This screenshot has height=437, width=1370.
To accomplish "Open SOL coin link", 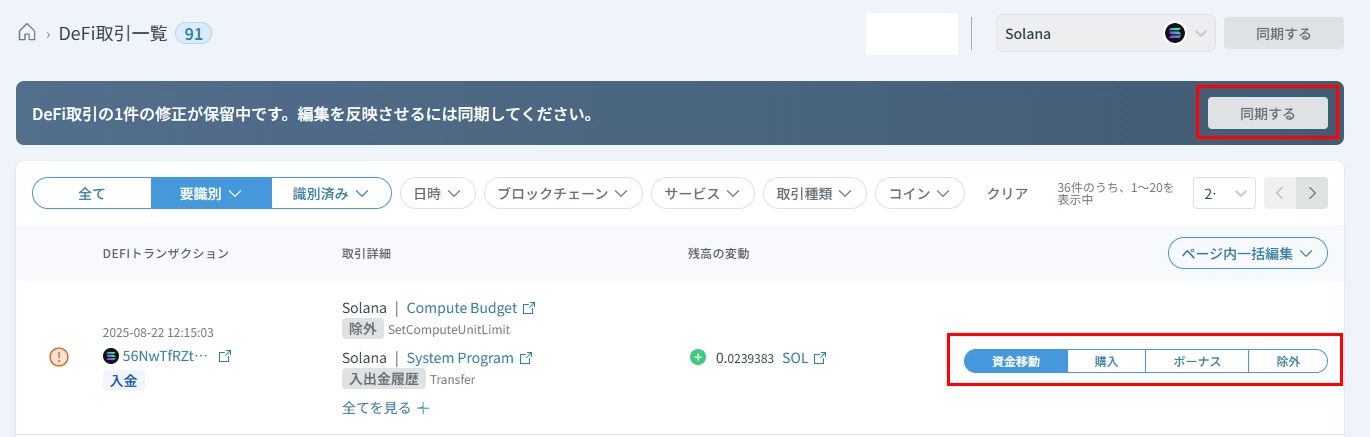I will (795, 358).
